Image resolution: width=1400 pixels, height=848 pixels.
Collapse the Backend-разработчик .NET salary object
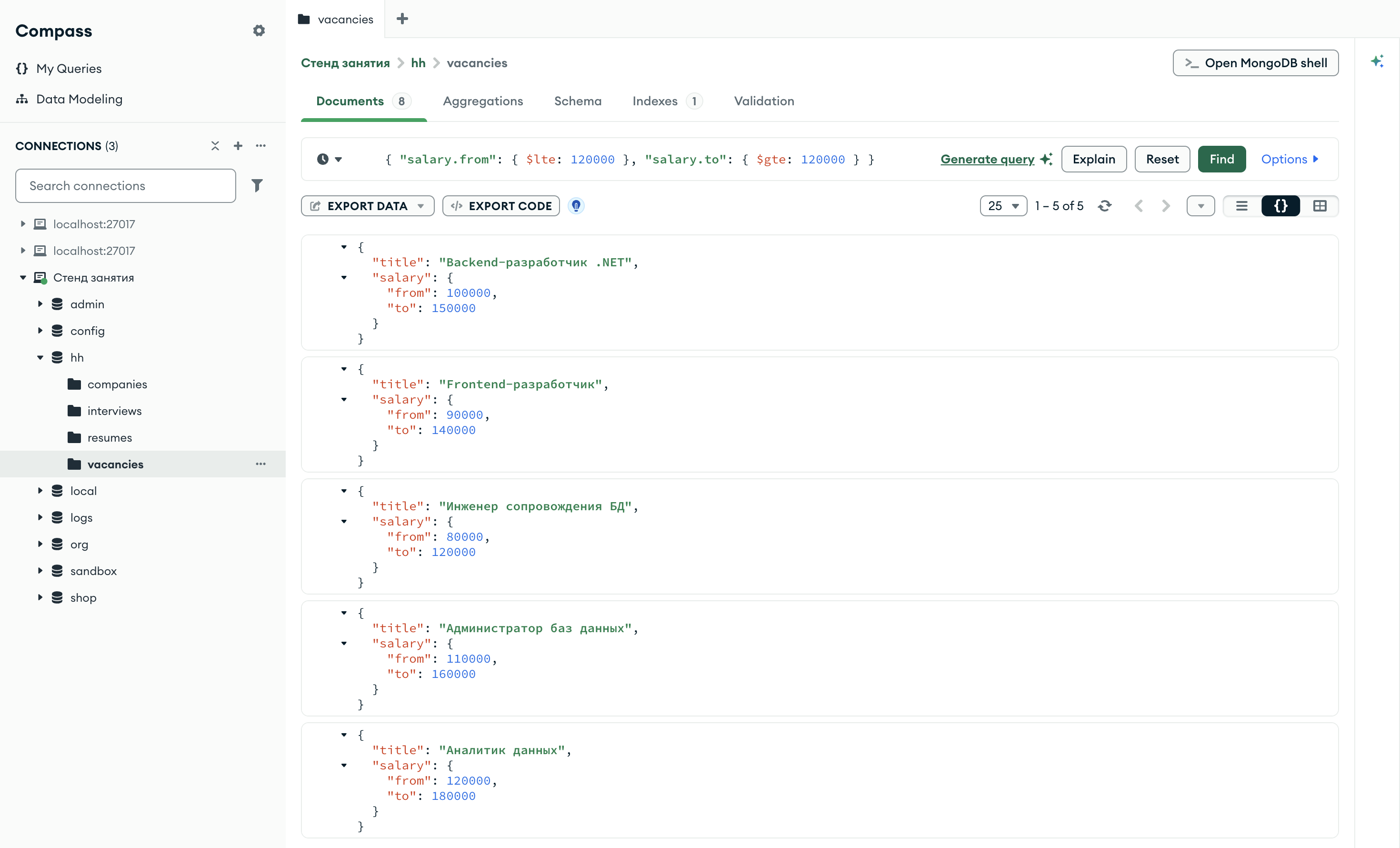pyautogui.click(x=344, y=277)
